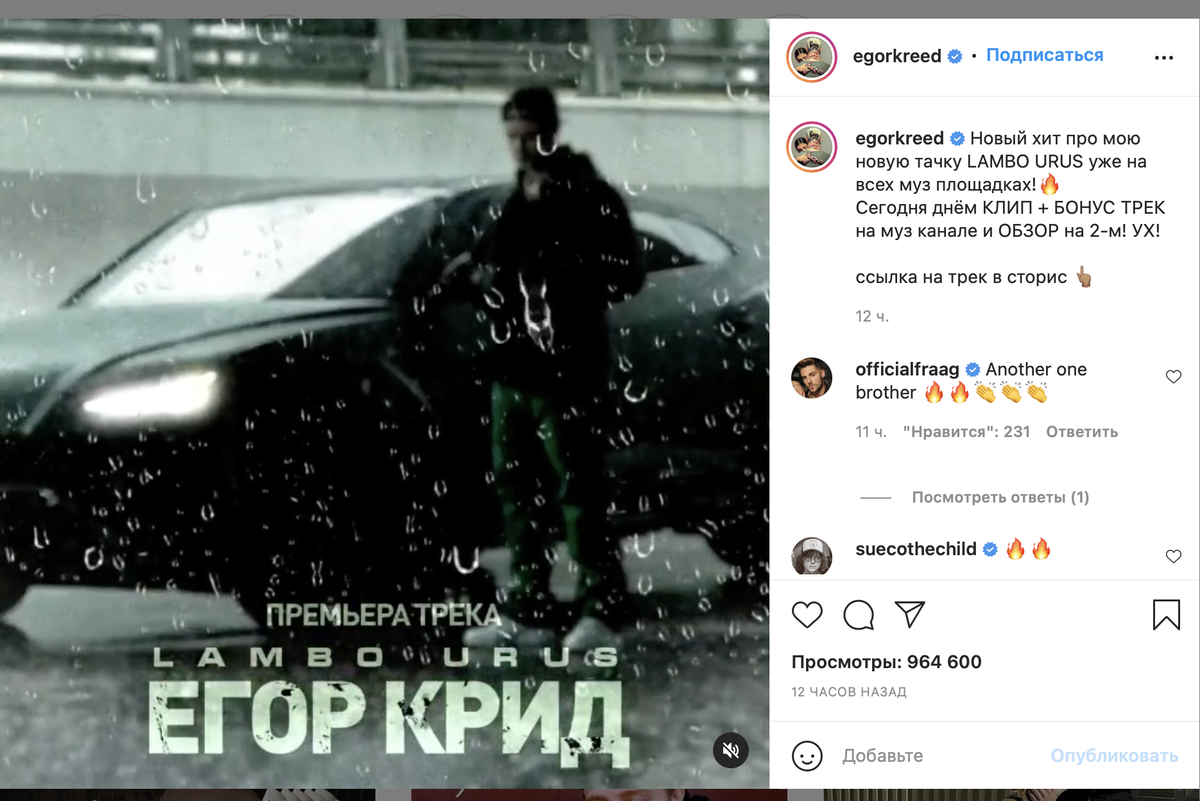Share post with paper plane icon

pyautogui.click(x=909, y=614)
